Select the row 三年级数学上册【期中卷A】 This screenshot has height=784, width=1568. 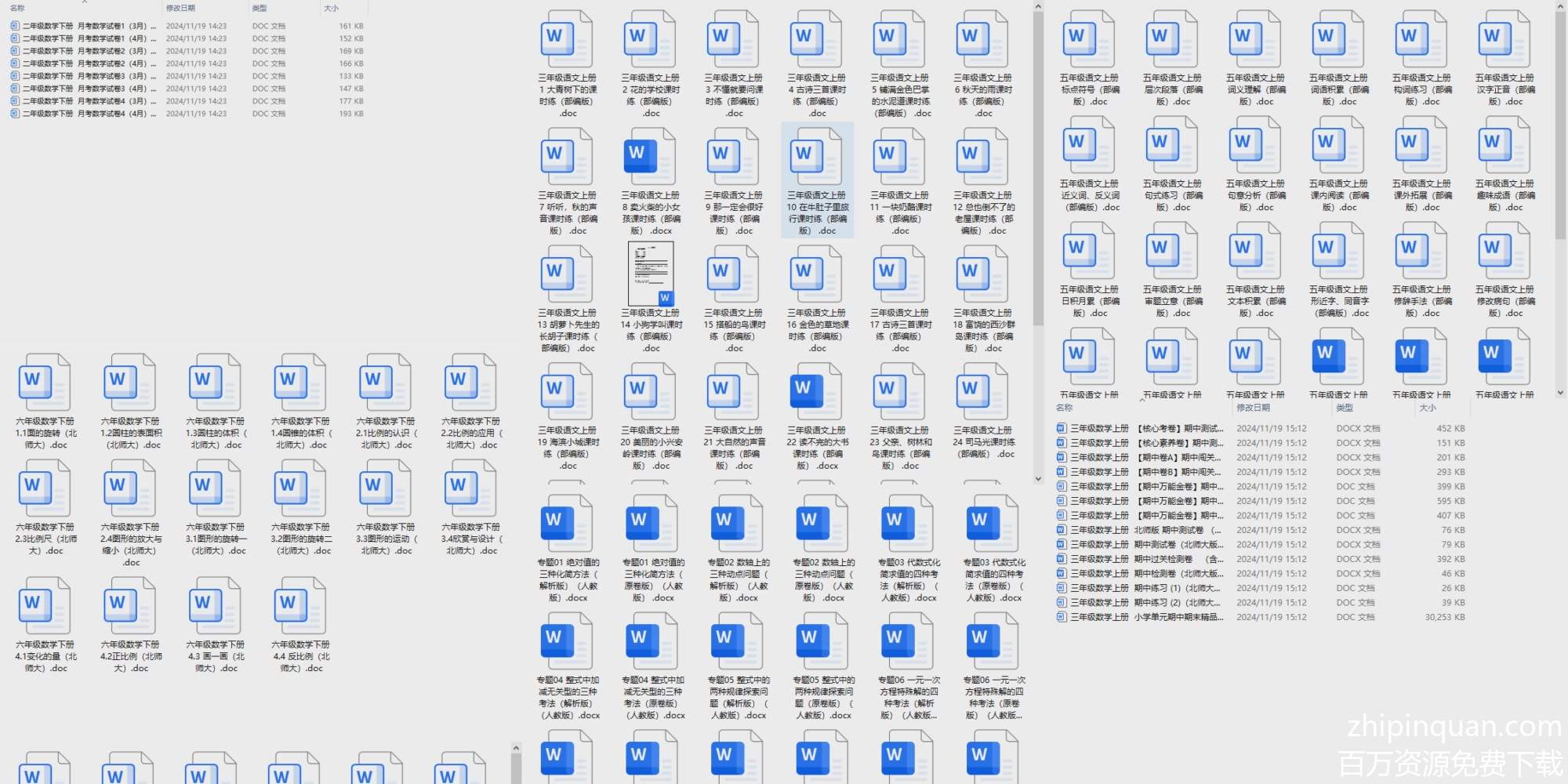tap(1261, 458)
